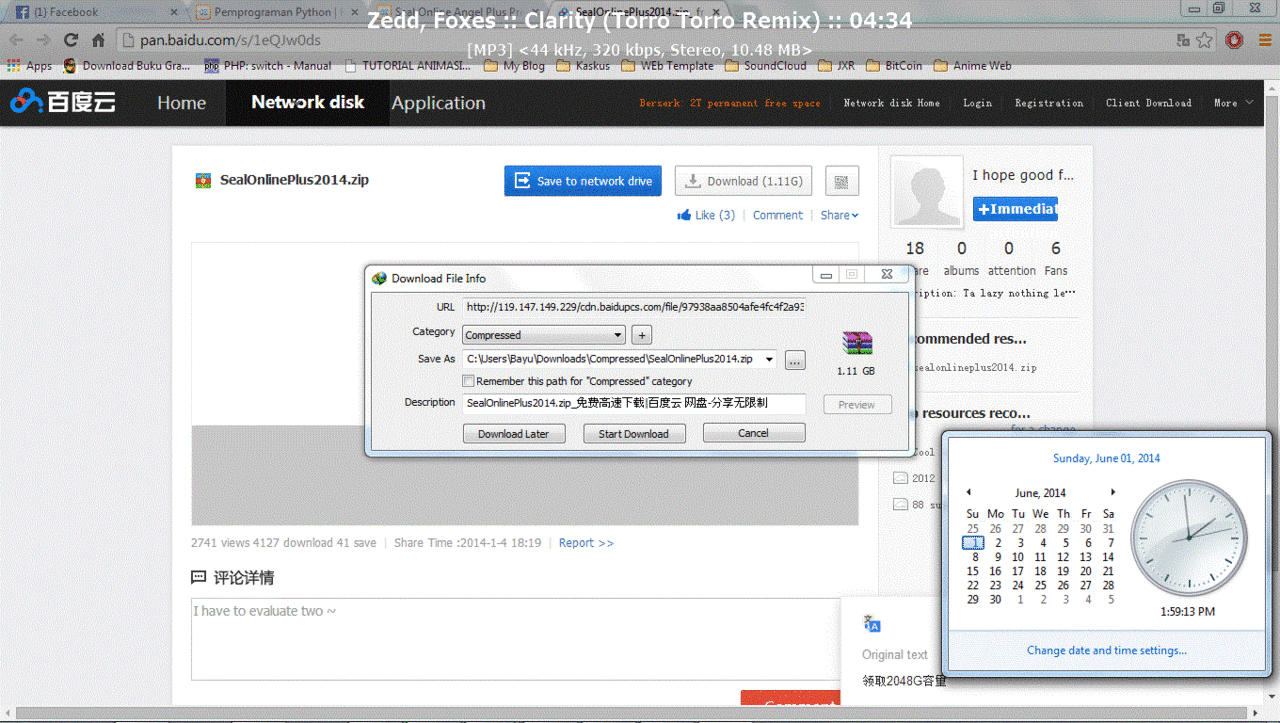The image size is (1280, 723).
Task: Open Client Download link
Action: 1148,103
